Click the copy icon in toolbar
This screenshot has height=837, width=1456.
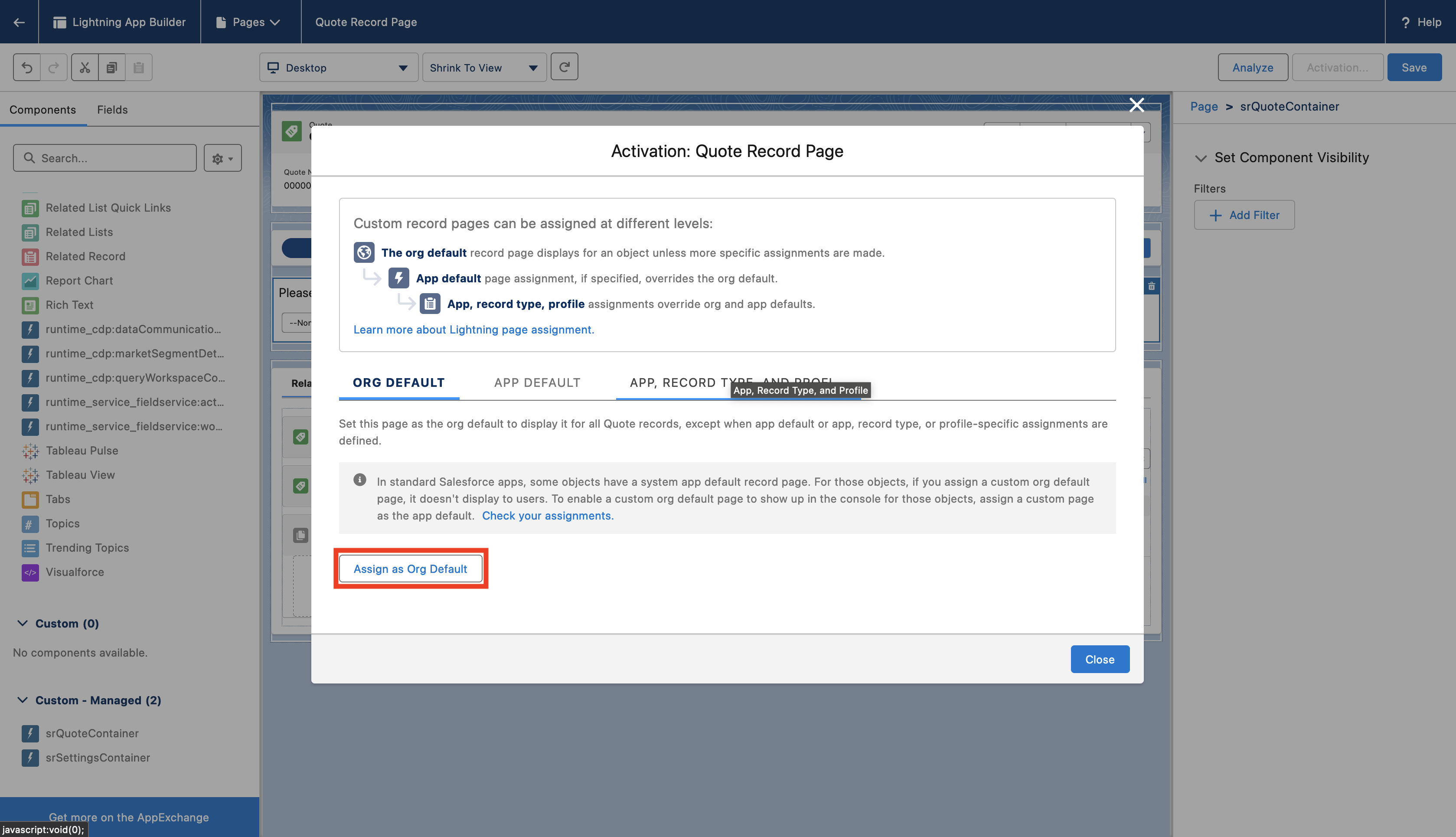click(x=111, y=67)
